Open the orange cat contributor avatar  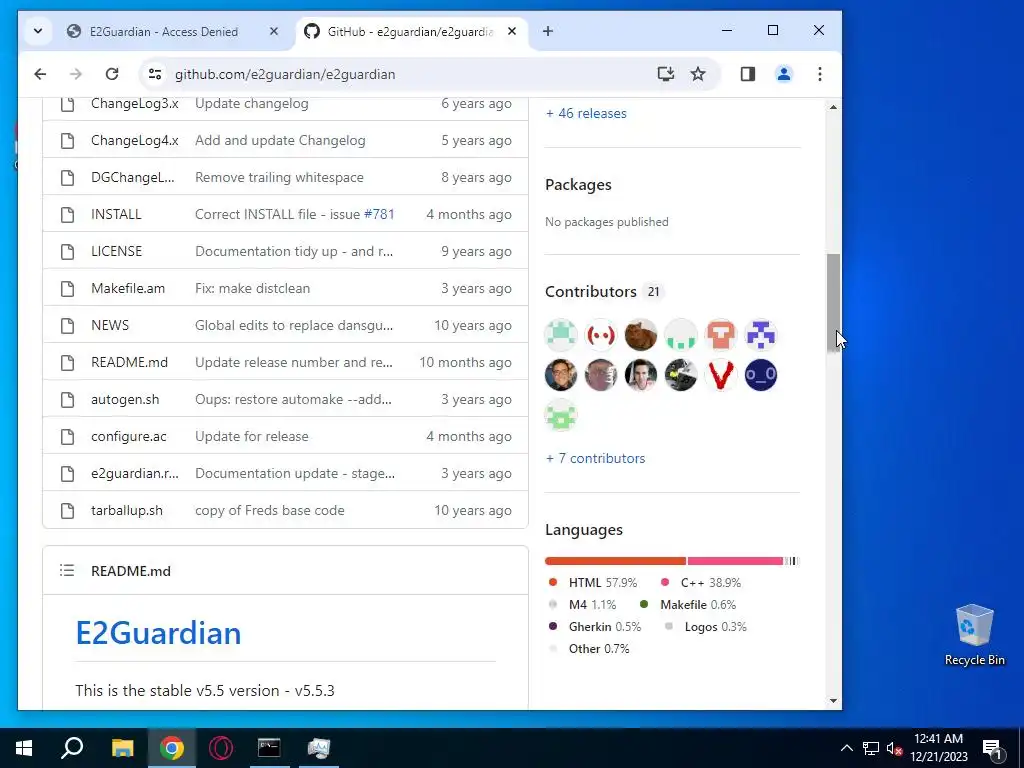point(641,335)
